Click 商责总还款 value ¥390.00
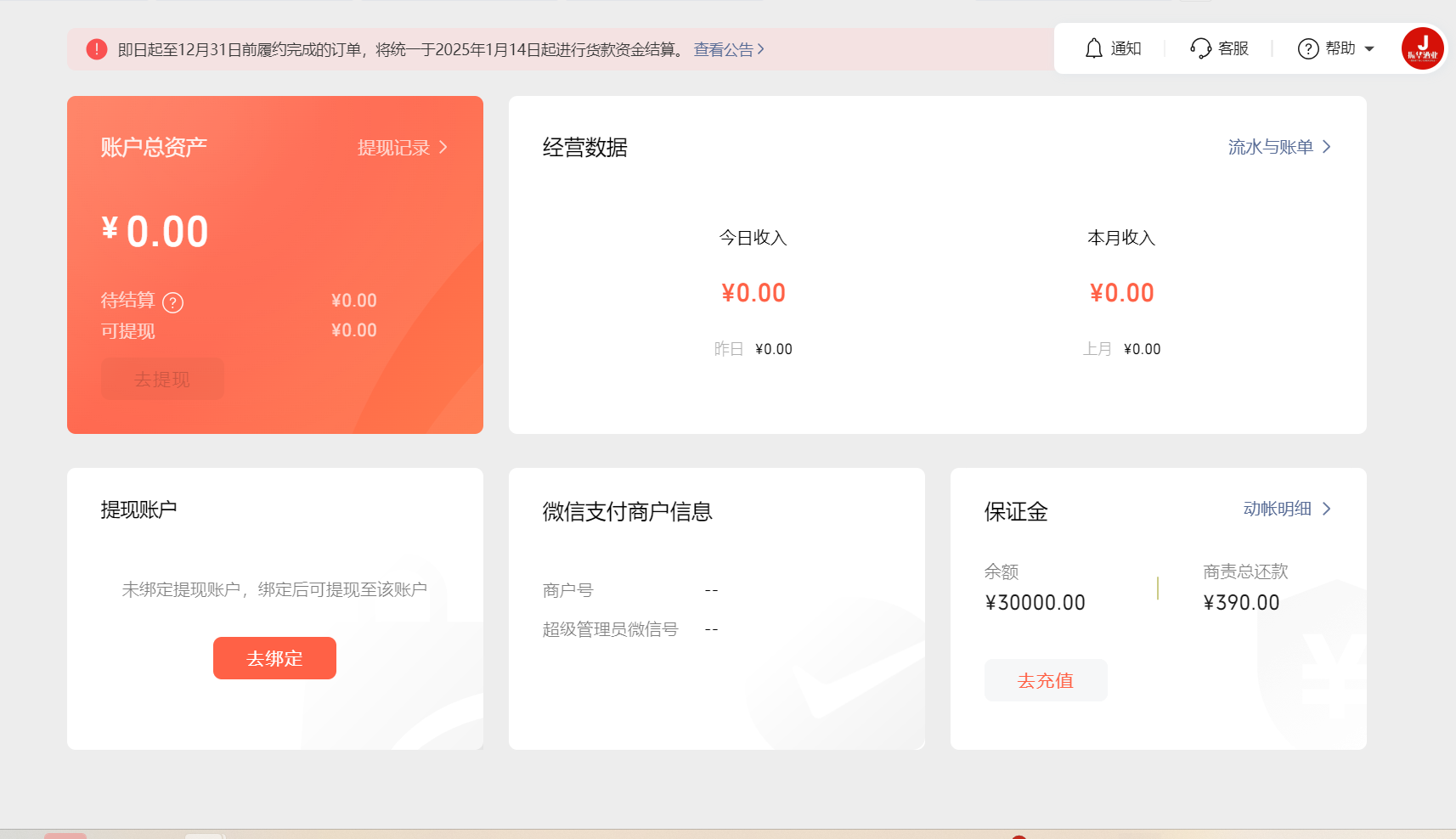 tap(1242, 603)
